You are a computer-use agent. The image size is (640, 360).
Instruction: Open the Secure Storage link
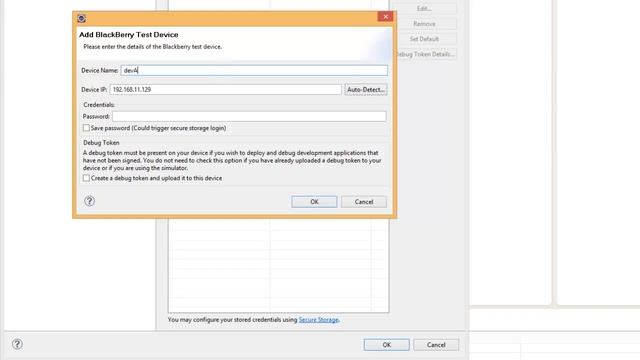pos(318,320)
